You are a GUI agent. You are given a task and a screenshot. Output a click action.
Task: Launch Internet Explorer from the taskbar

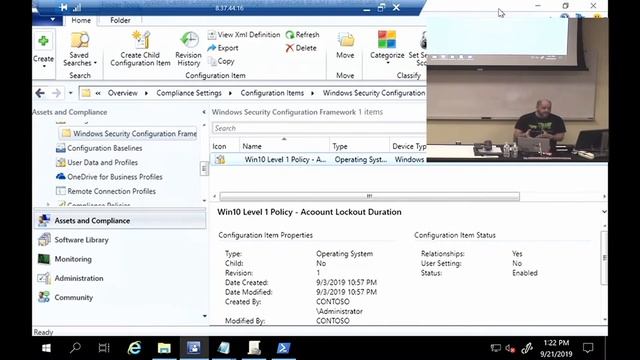(134, 348)
